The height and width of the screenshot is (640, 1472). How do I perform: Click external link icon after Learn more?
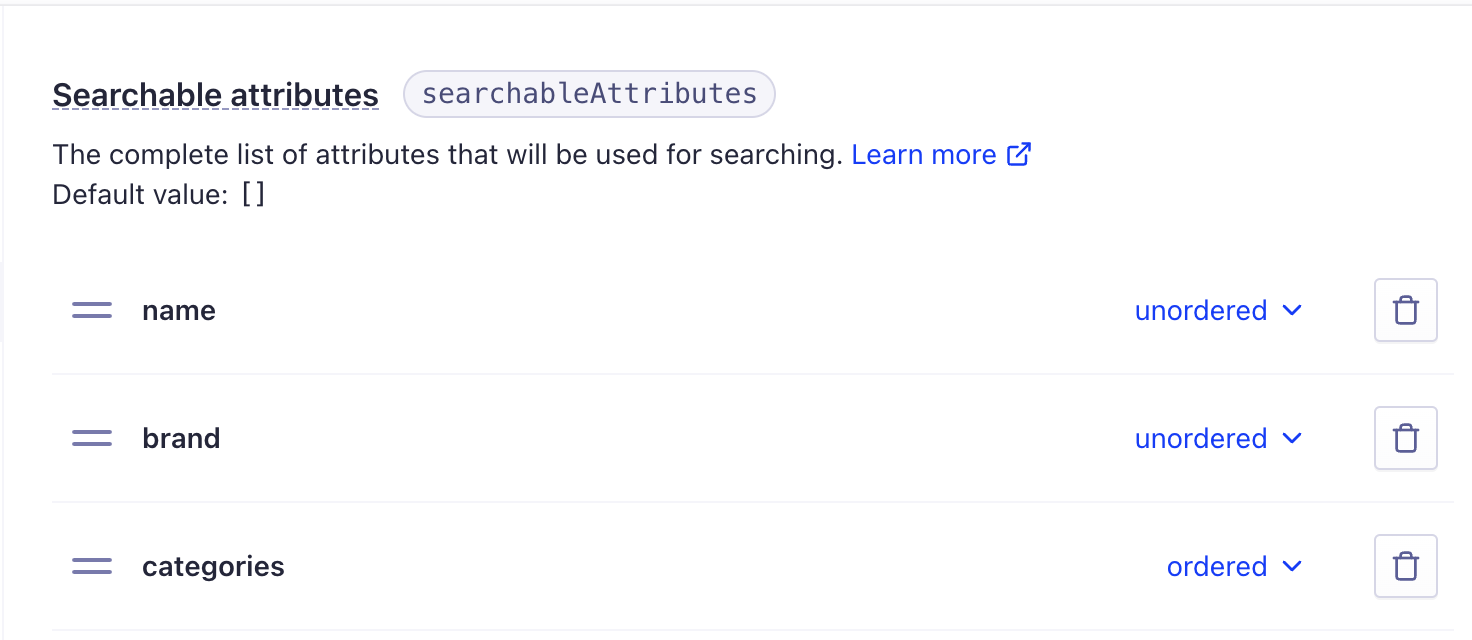(x=1019, y=155)
